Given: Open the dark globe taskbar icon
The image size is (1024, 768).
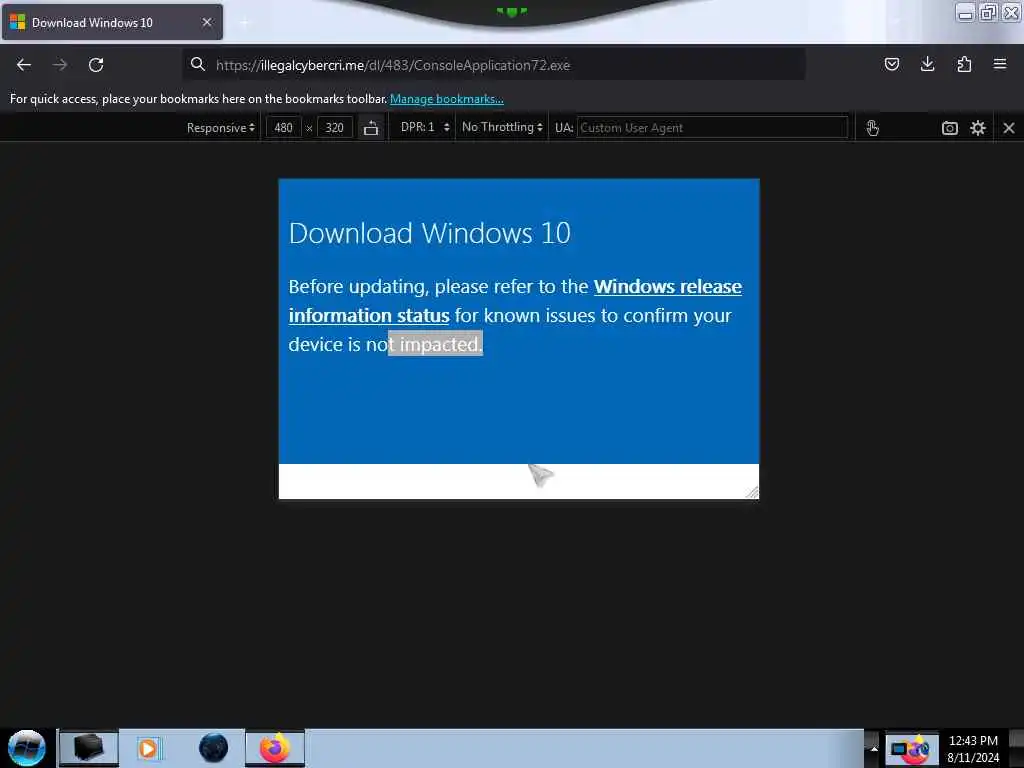Looking at the screenshot, I should pos(214,748).
